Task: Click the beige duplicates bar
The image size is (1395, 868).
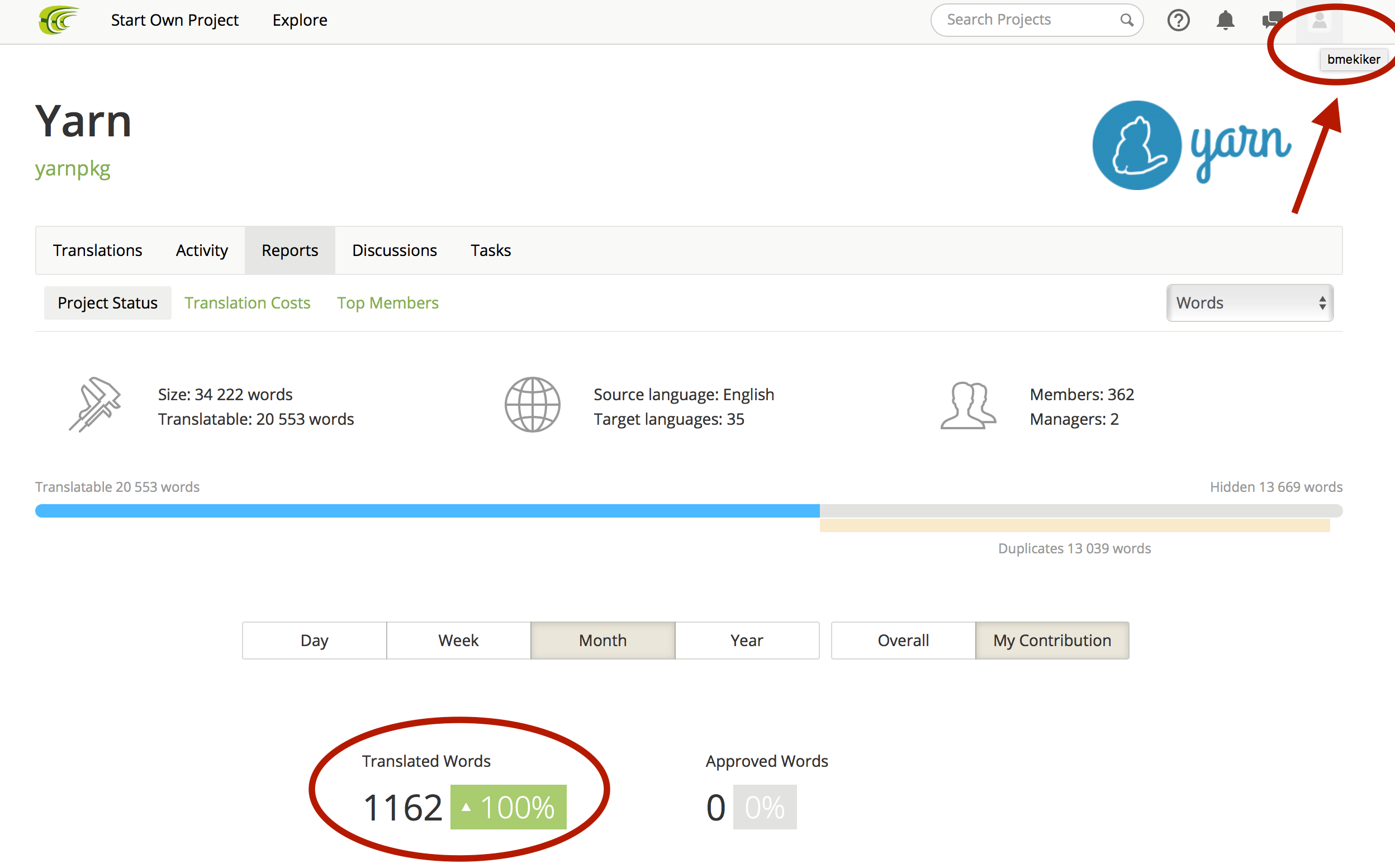Action: [1075, 525]
